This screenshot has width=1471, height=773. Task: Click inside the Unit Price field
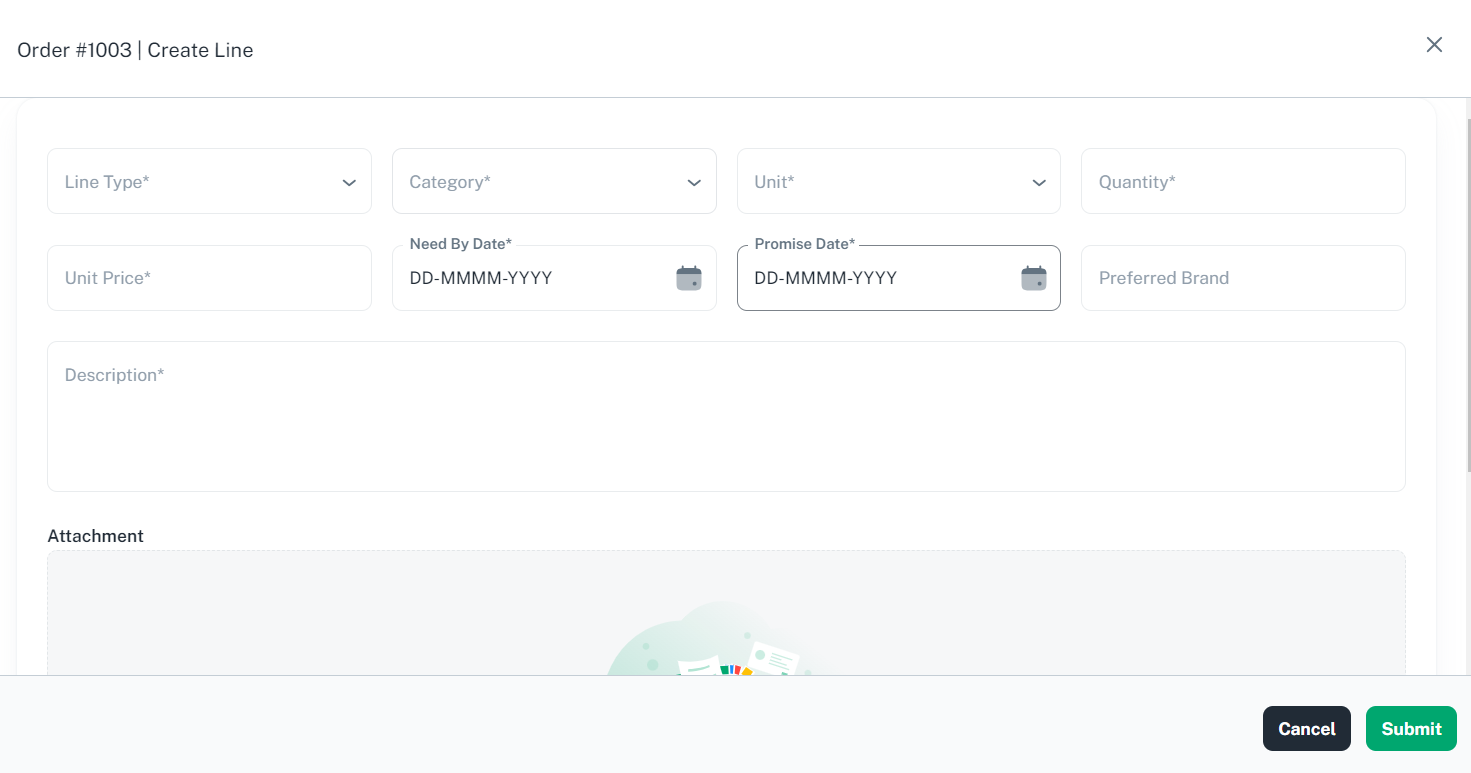[x=209, y=277]
